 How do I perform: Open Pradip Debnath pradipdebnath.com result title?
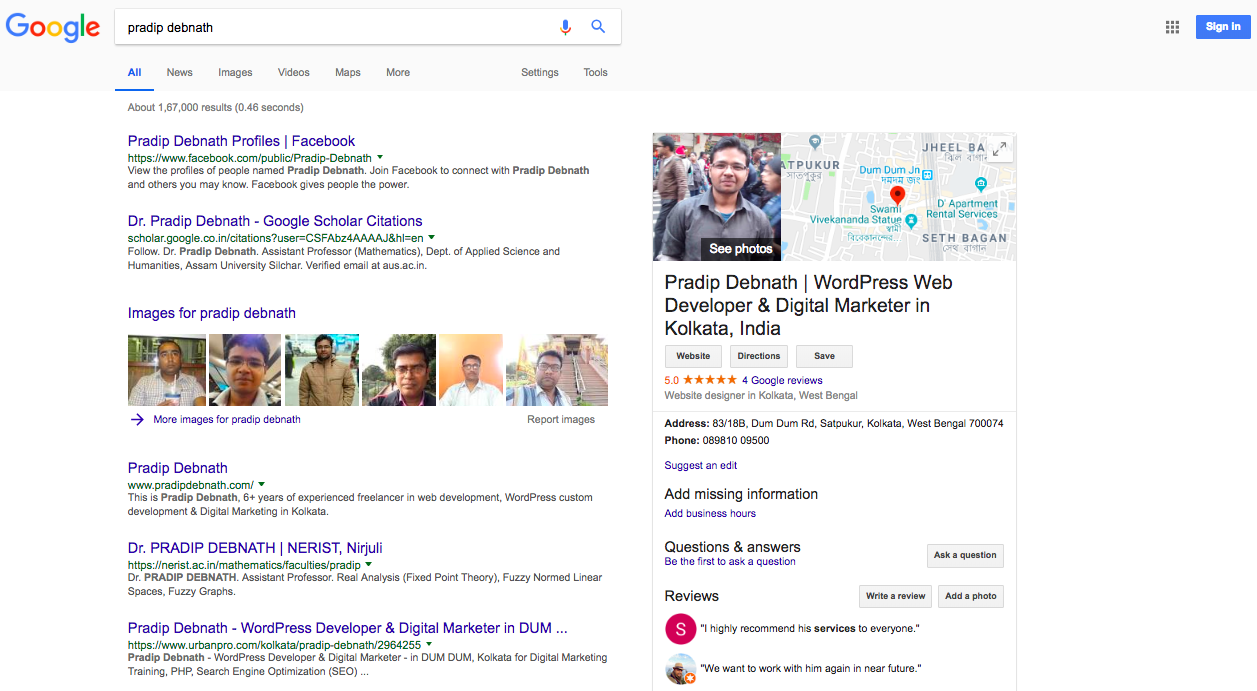point(178,468)
